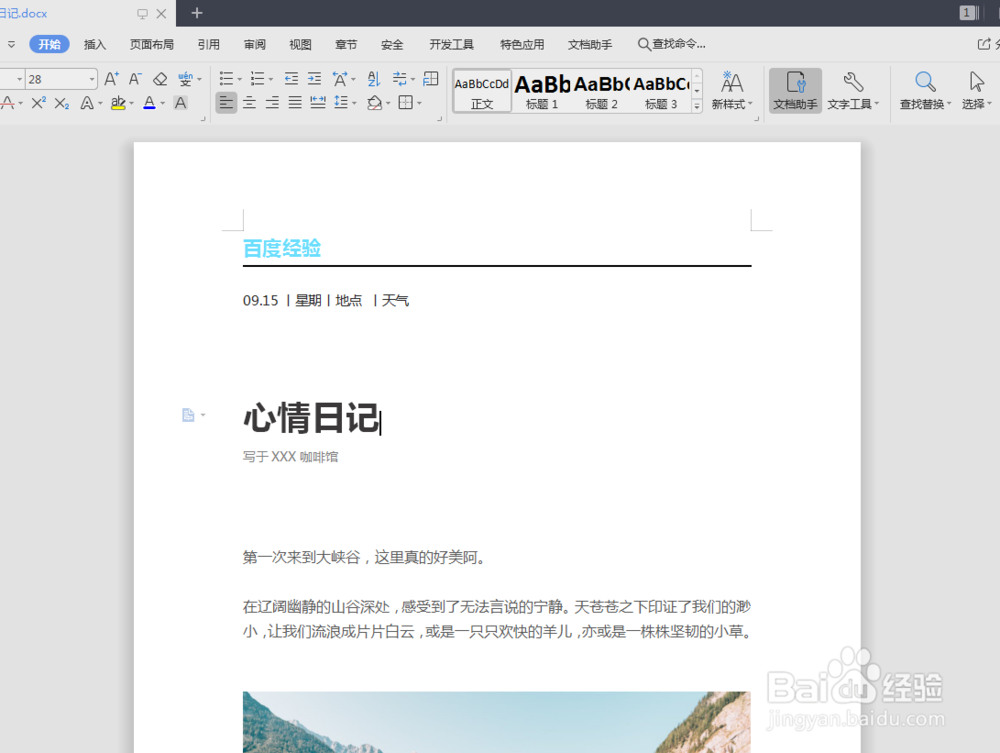Expand the font color dropdown arrow

[x=160, y=103]
